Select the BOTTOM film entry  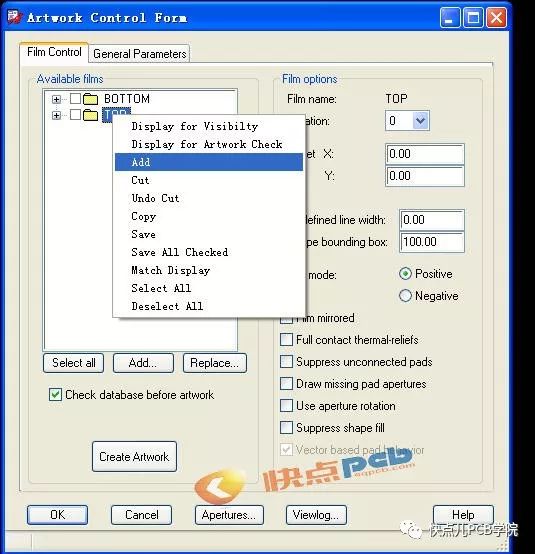tap(127, 99)
